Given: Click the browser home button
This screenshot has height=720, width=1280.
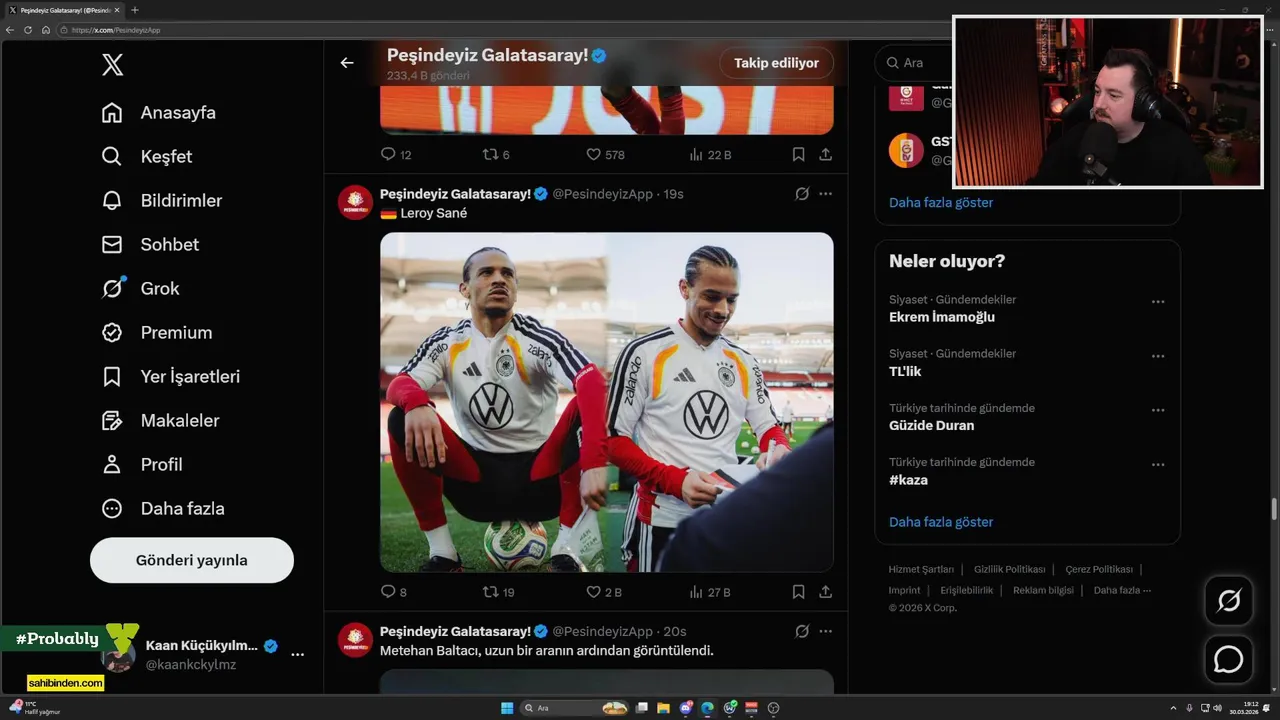Looking at the screenshot, I should [x=46, y=30].
